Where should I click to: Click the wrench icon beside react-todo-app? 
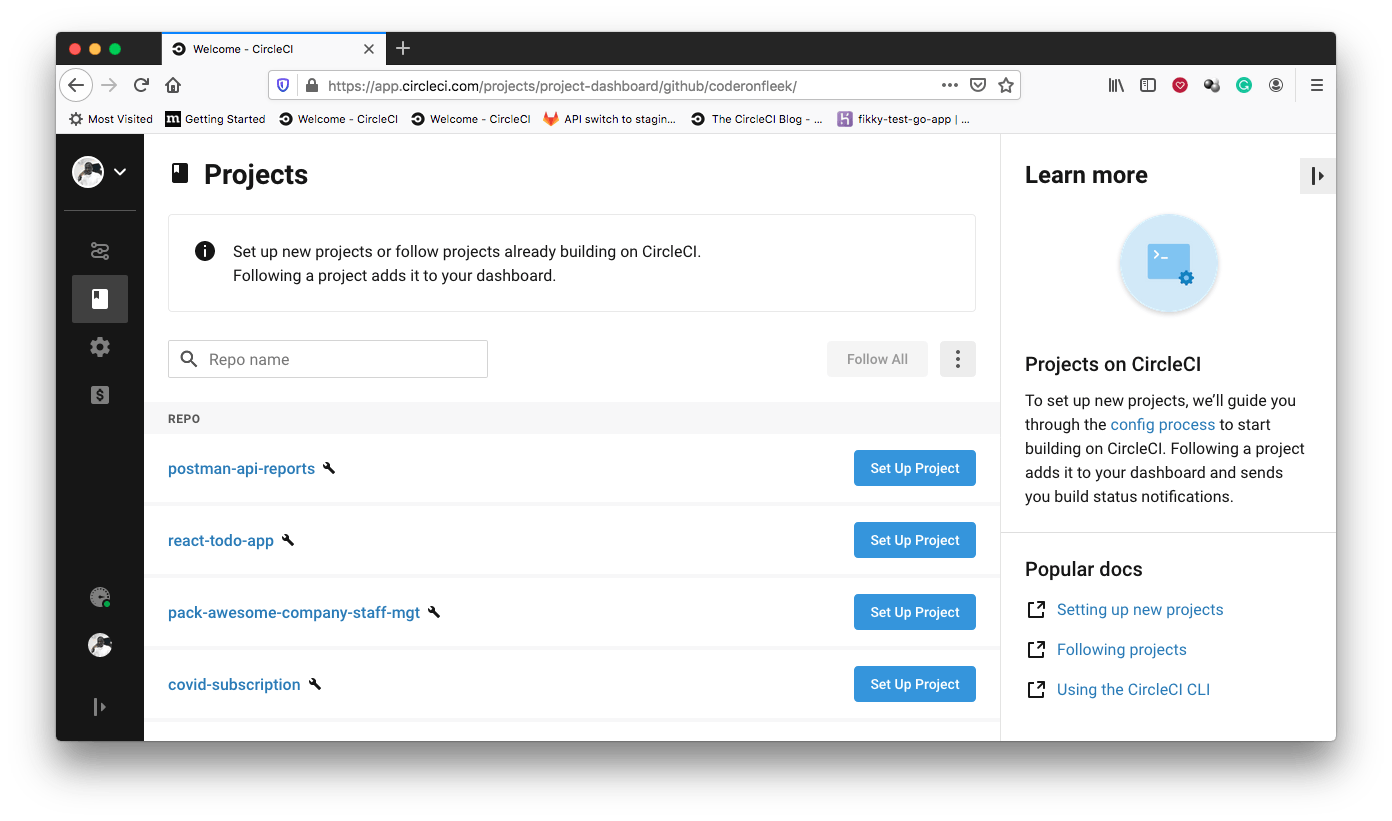(288, 539)
